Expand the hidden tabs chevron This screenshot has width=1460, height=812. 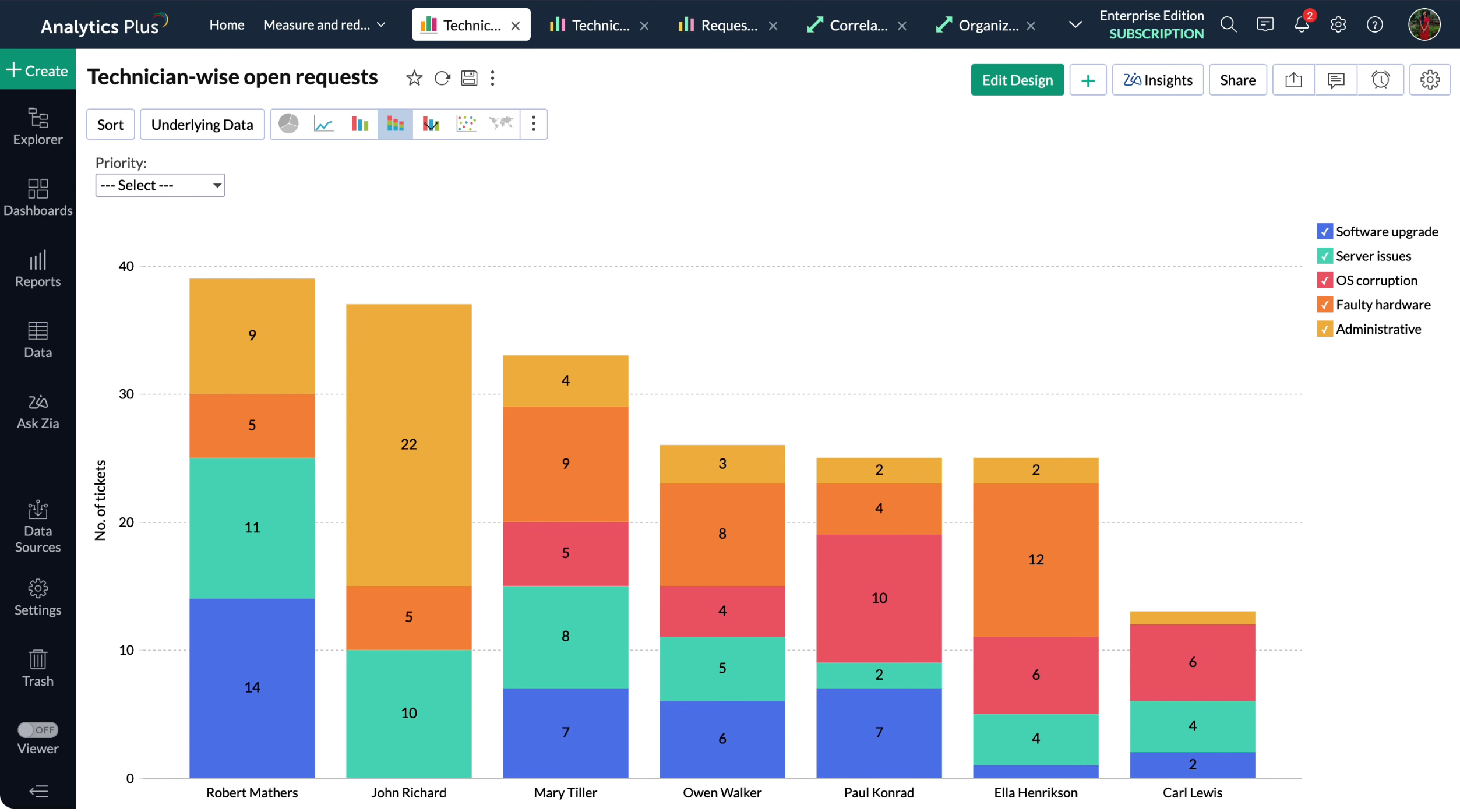click(x=1075, y=25)
